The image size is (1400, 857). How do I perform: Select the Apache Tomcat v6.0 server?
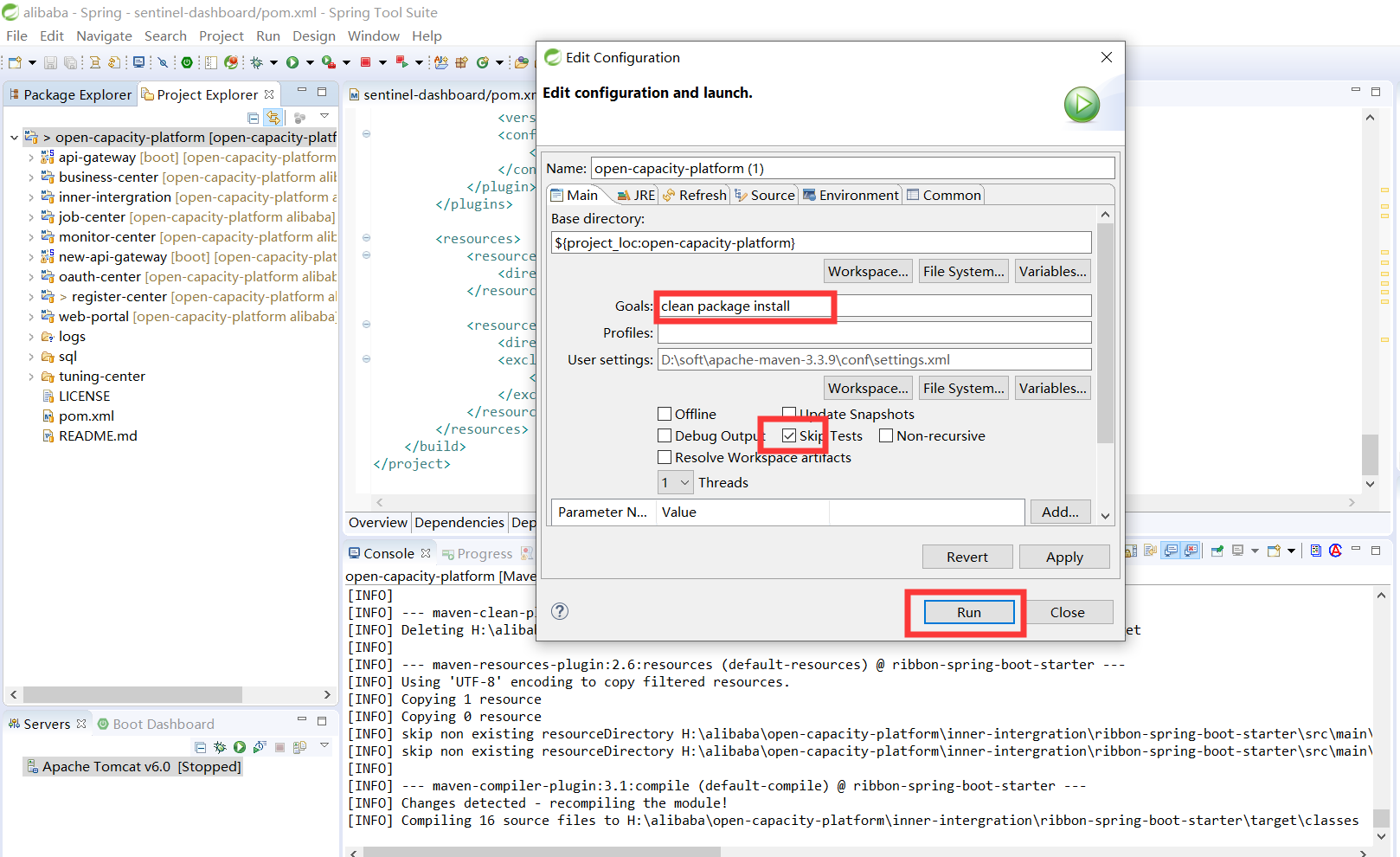click(133, 766)
